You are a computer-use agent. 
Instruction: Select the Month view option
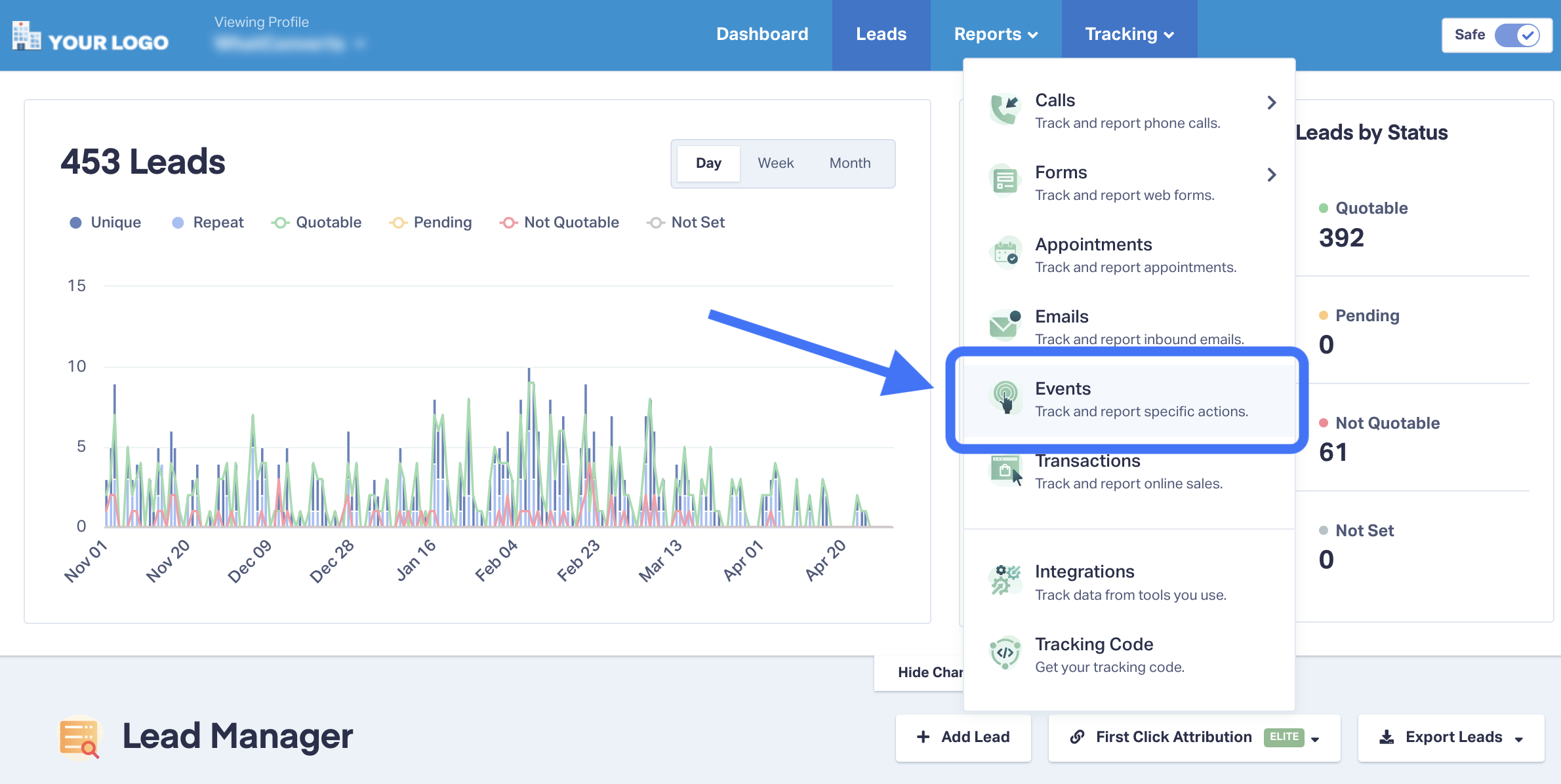(x=849, y=163)
